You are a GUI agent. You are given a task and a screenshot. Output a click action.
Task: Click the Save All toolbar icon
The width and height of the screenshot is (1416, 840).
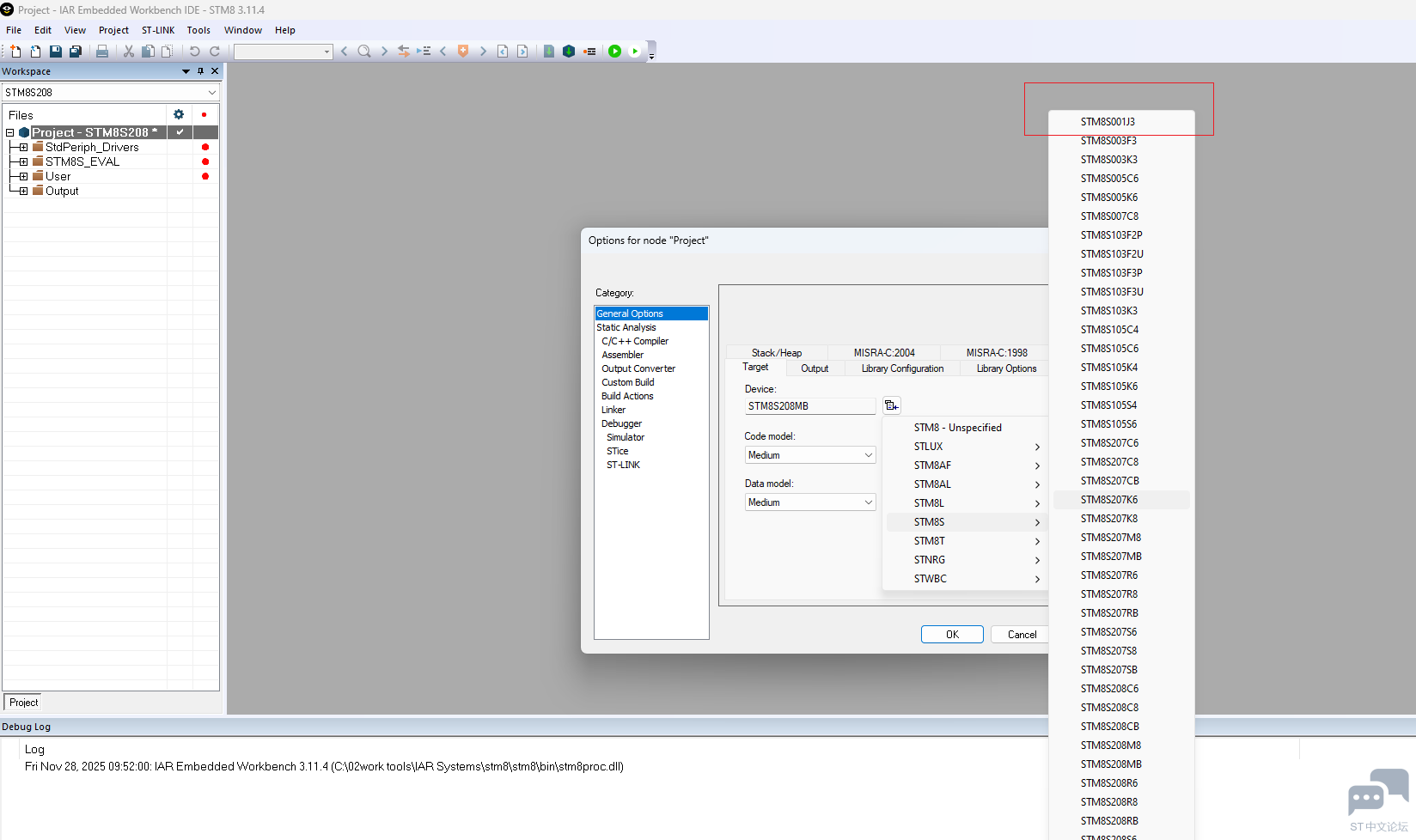76,52
